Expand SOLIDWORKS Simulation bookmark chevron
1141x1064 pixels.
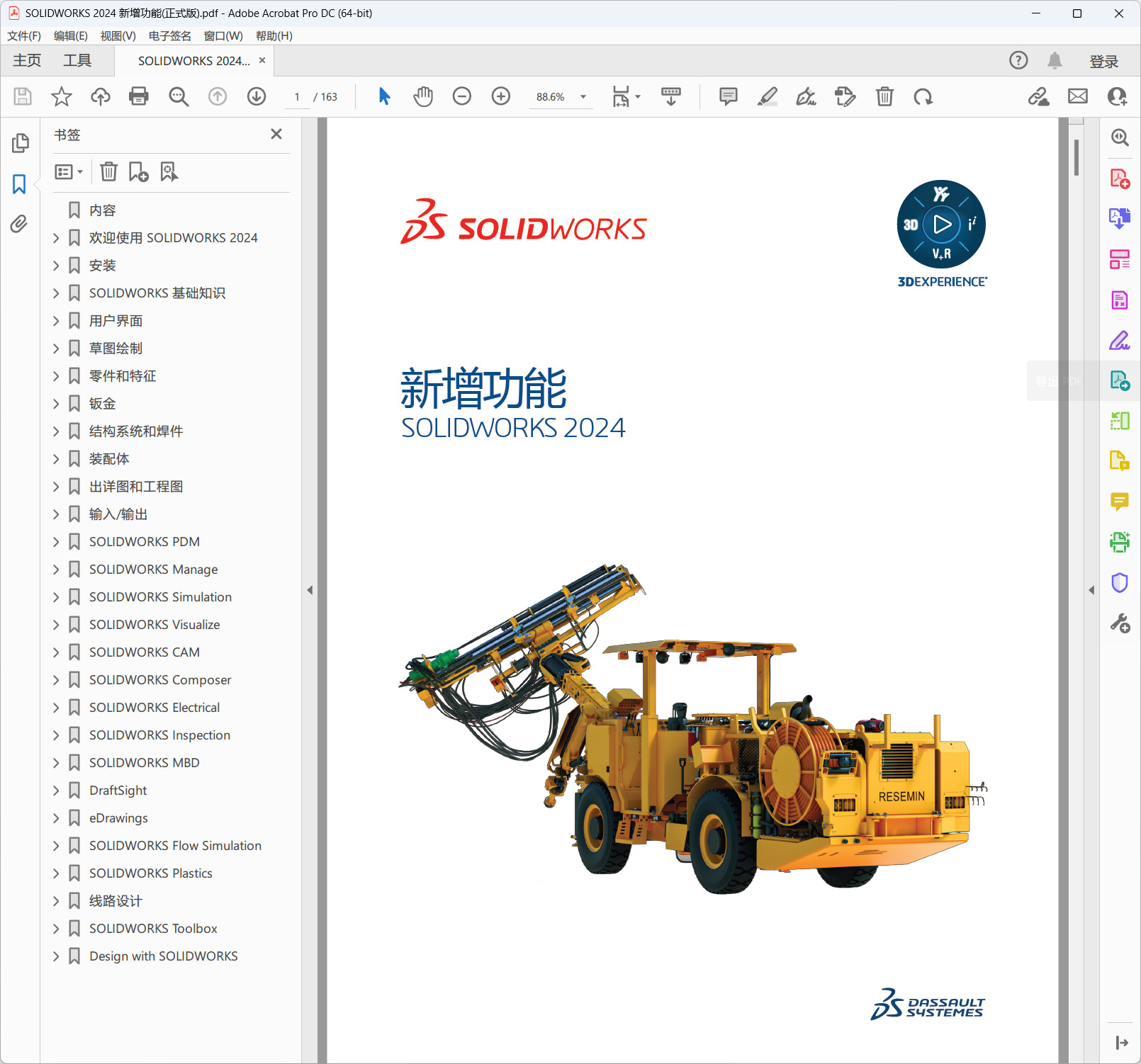[x=56, y=597]
